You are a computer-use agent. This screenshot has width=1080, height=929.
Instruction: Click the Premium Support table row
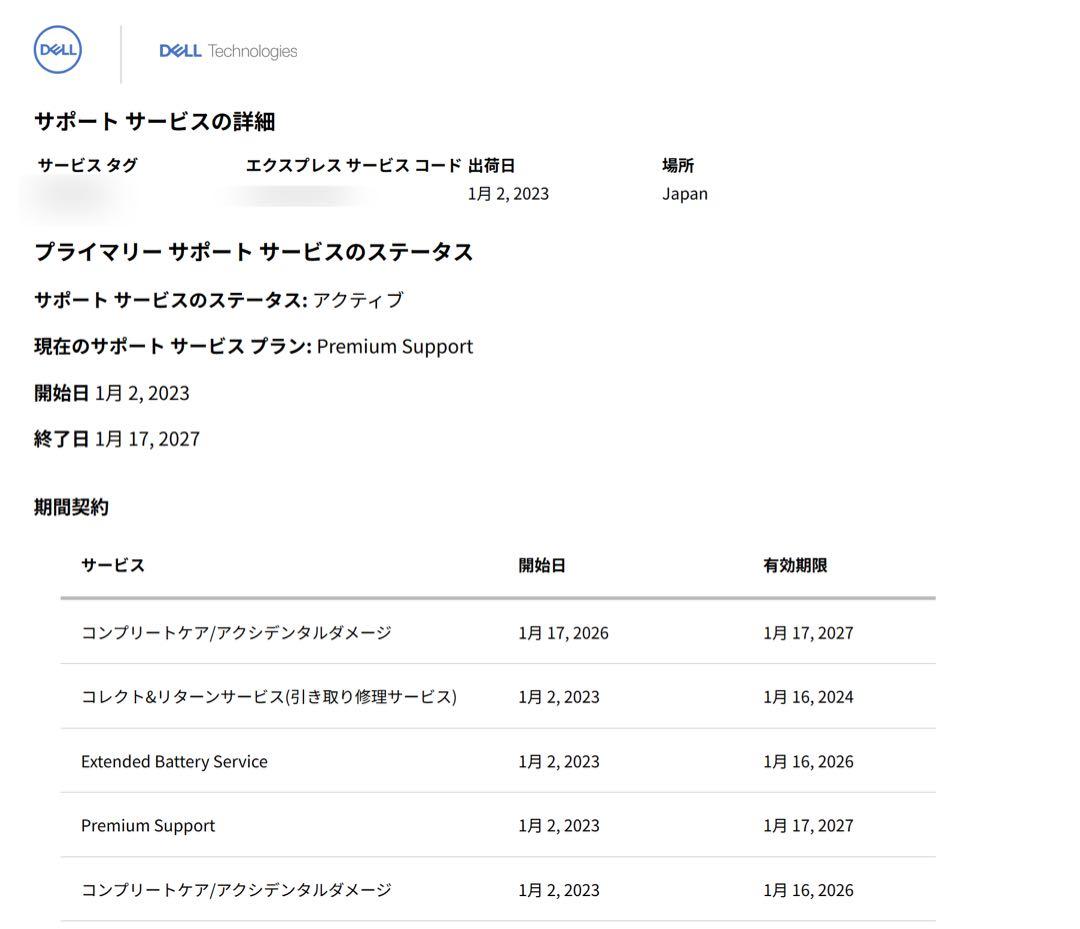tap(148, 825)
